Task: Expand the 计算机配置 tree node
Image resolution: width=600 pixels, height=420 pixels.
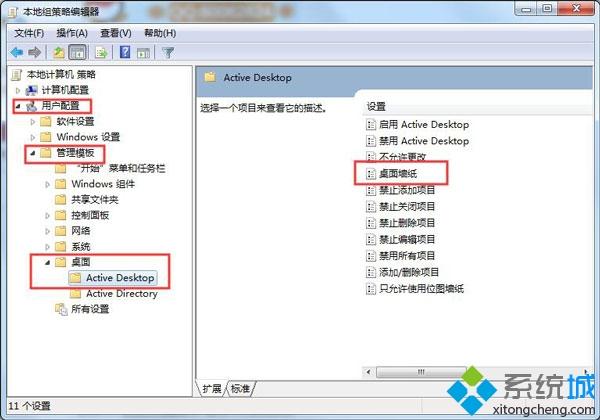Action: tap(18, 91)
